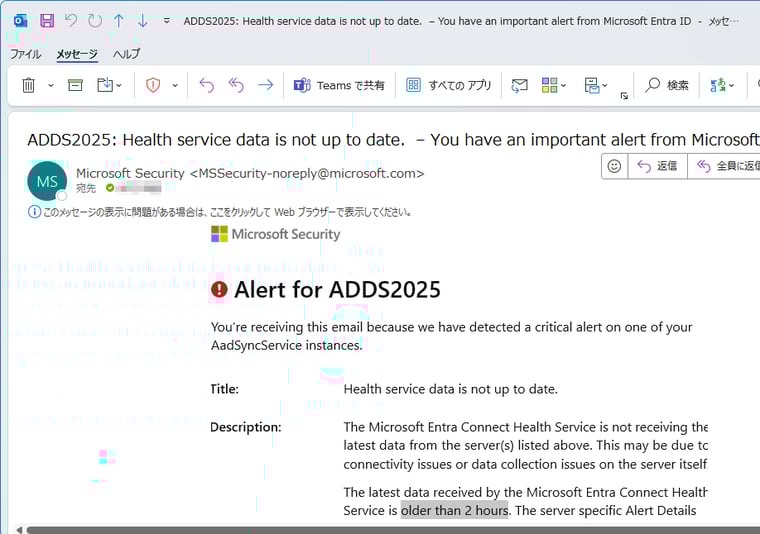
Task: Expand the shield report options dropdown
Action: click(175, 86)
